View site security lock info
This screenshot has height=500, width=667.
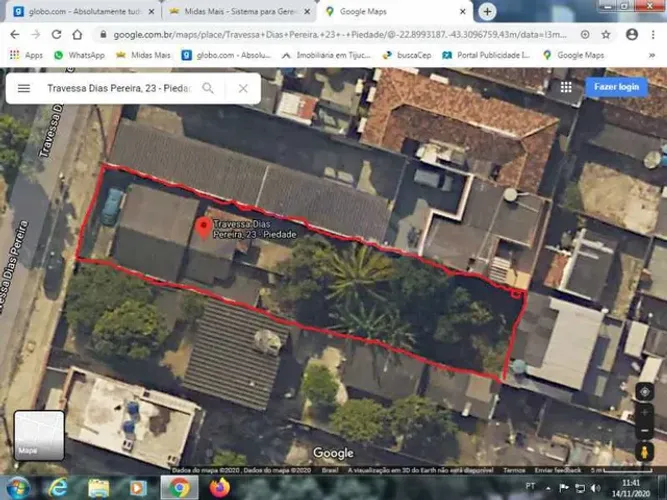click(x=103, y=34)
